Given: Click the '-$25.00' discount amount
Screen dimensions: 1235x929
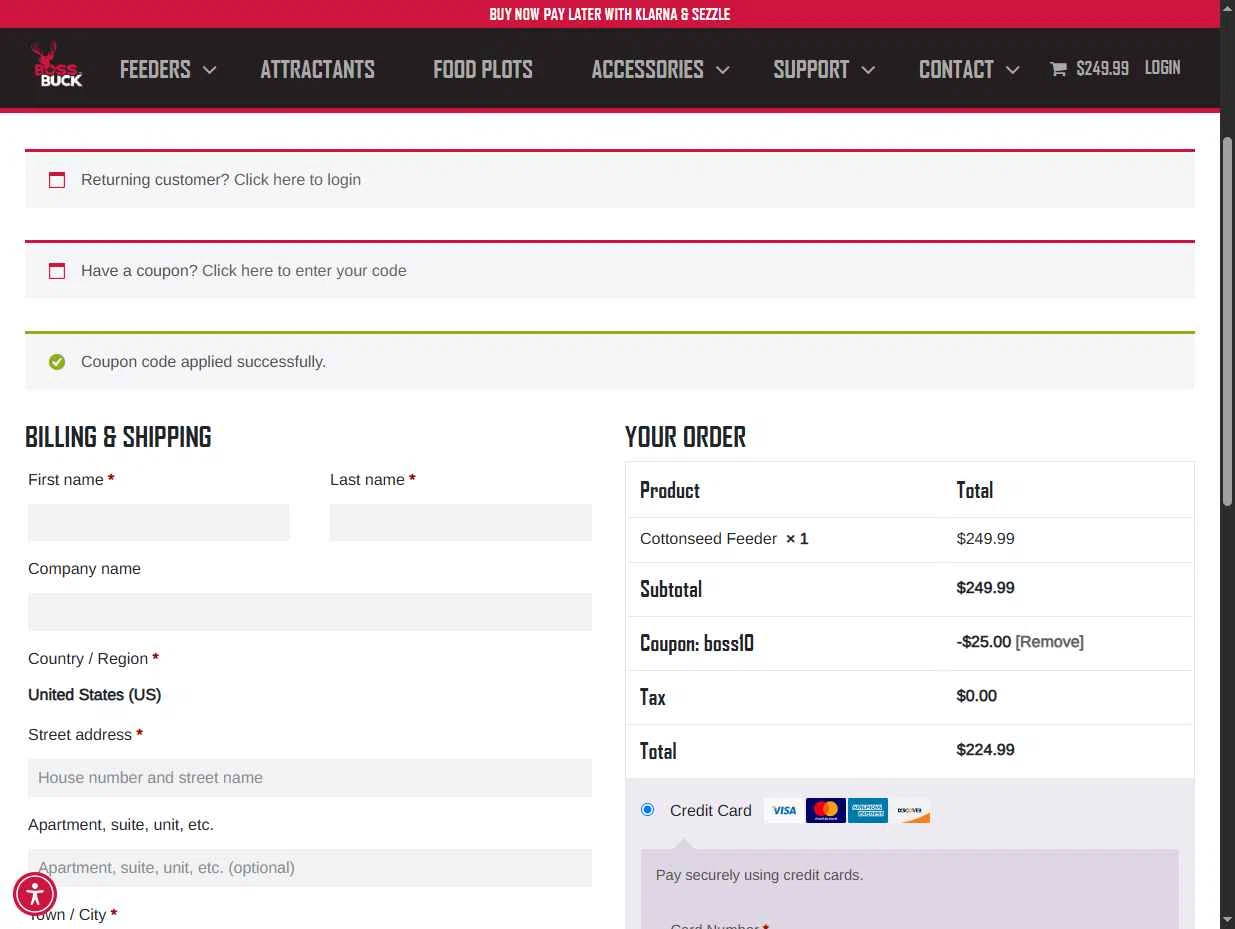Looking at the screenshot, I should point(984,642).
